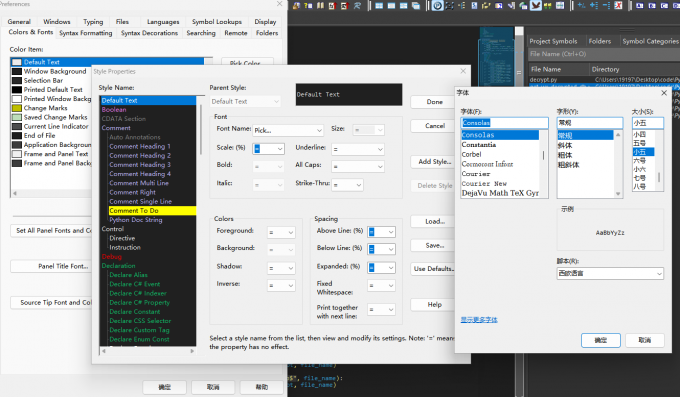
Task: Click the Load... button
Action: click(435, 221)
